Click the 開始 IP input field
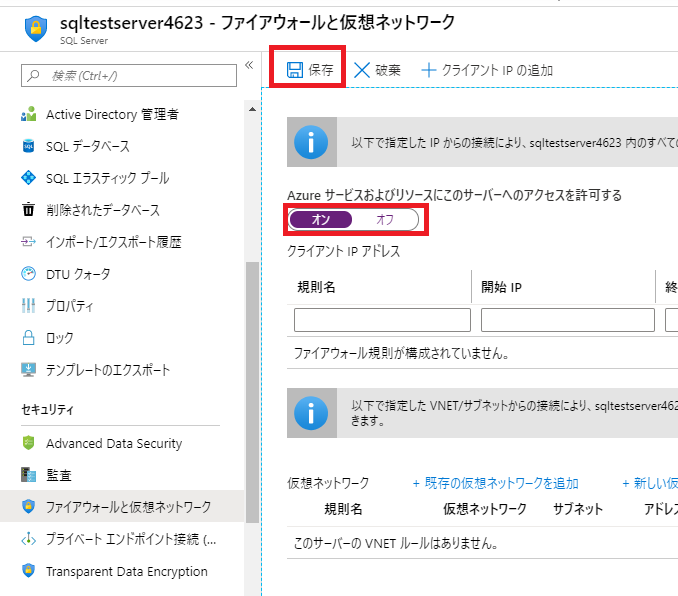Screen dimensions: 678x596 pyautogui.click(x=568, y=320)
